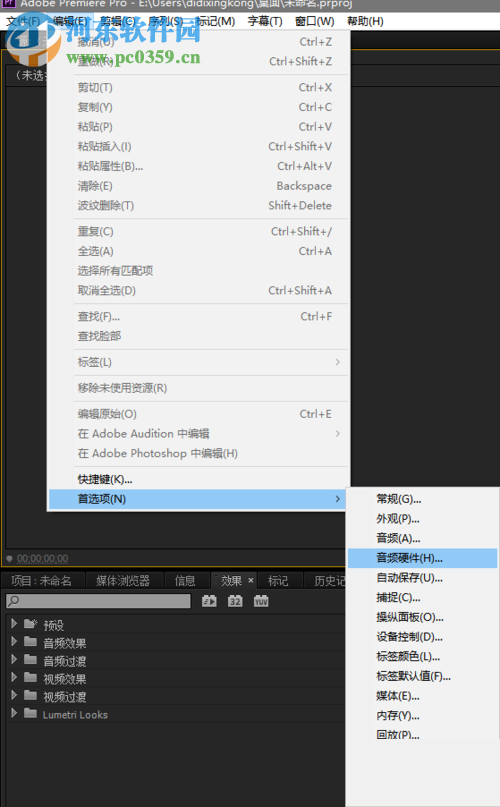Screen dimensions: 500x807
Task: Click the effects search field
Action: click(98, 601)
